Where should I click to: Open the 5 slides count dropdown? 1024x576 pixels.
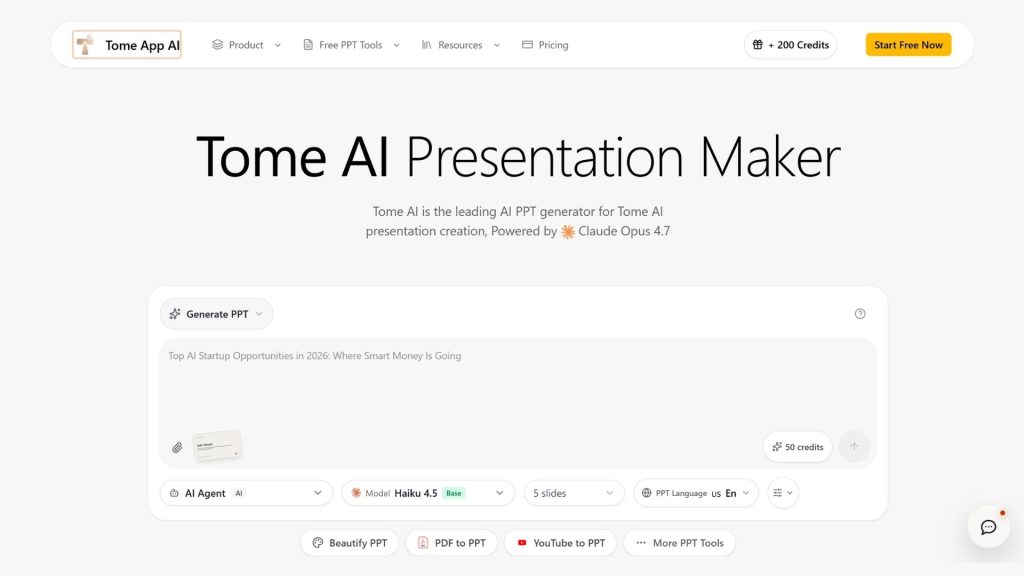coord(573,493)
